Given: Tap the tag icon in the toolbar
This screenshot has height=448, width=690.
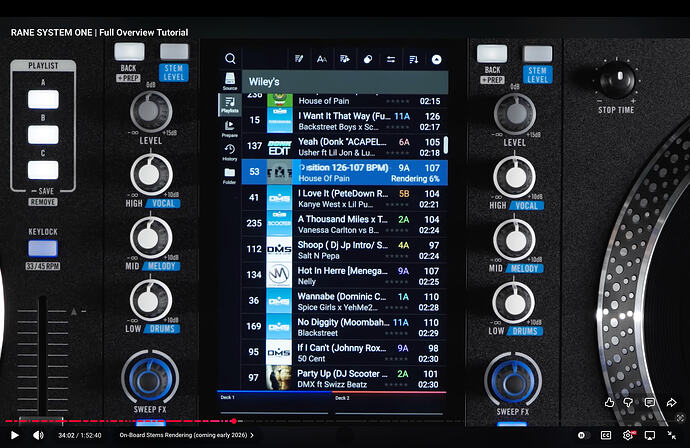Looking at the screenshot, I should coord(368,59).
